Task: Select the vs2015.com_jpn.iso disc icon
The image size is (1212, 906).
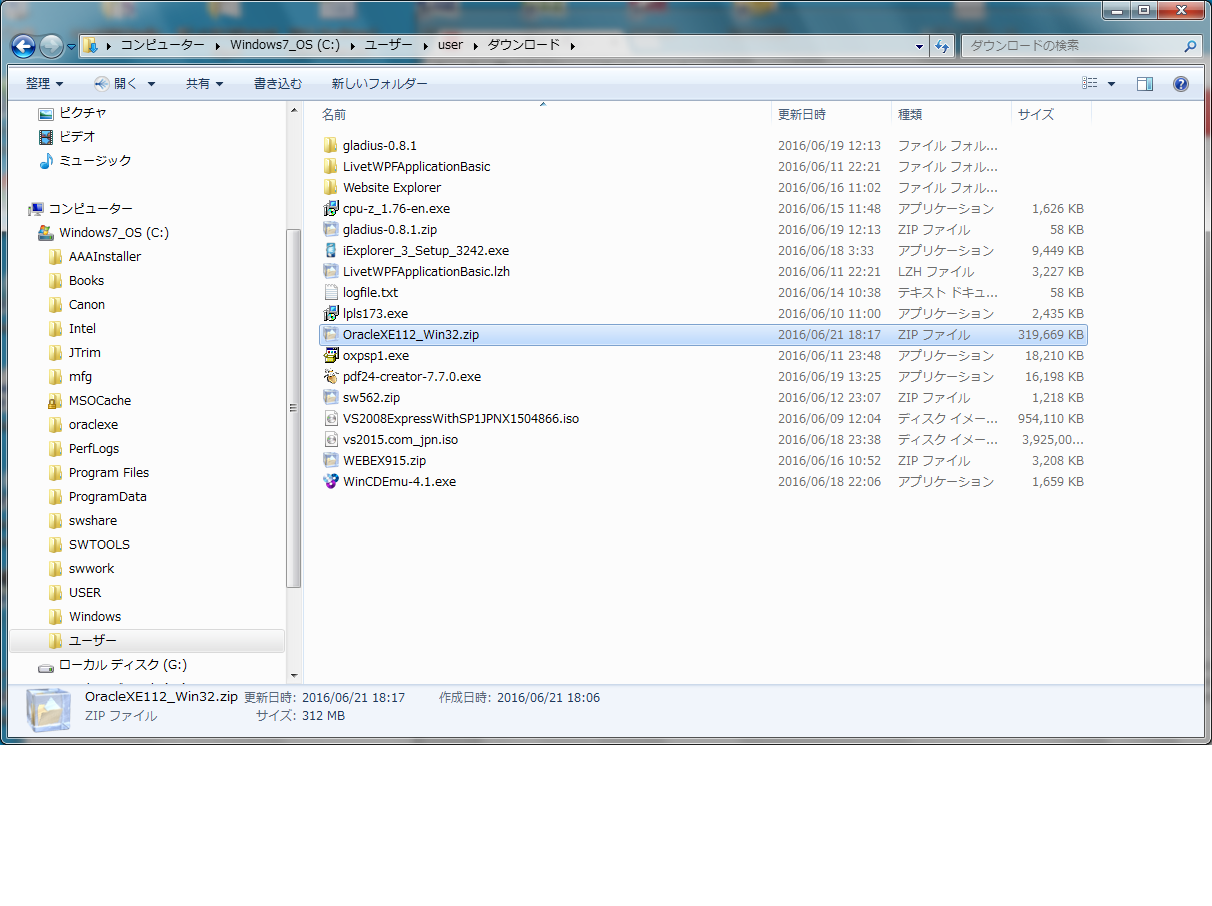Action: coord(332,439)
